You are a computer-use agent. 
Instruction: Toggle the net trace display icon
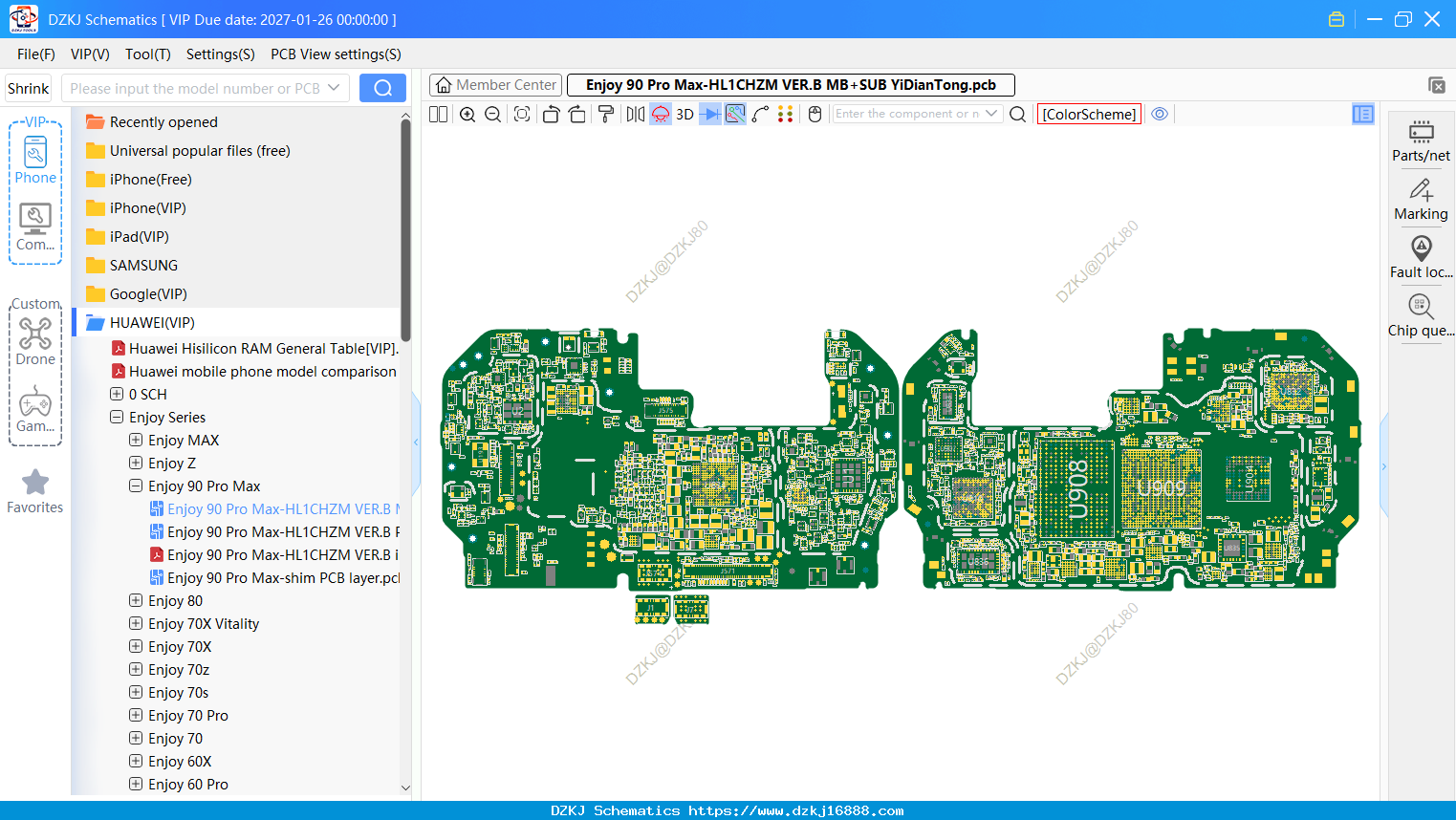coord(735,115)
